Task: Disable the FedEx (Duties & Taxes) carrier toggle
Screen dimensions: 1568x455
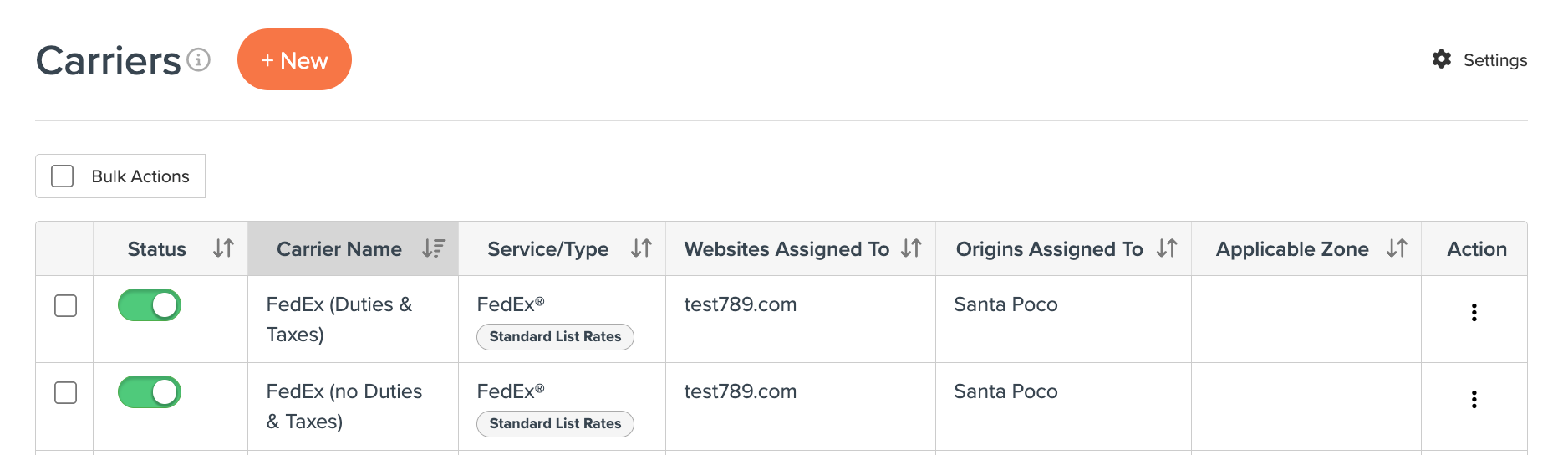Action: pyautogui.click(x=150, y=305)
